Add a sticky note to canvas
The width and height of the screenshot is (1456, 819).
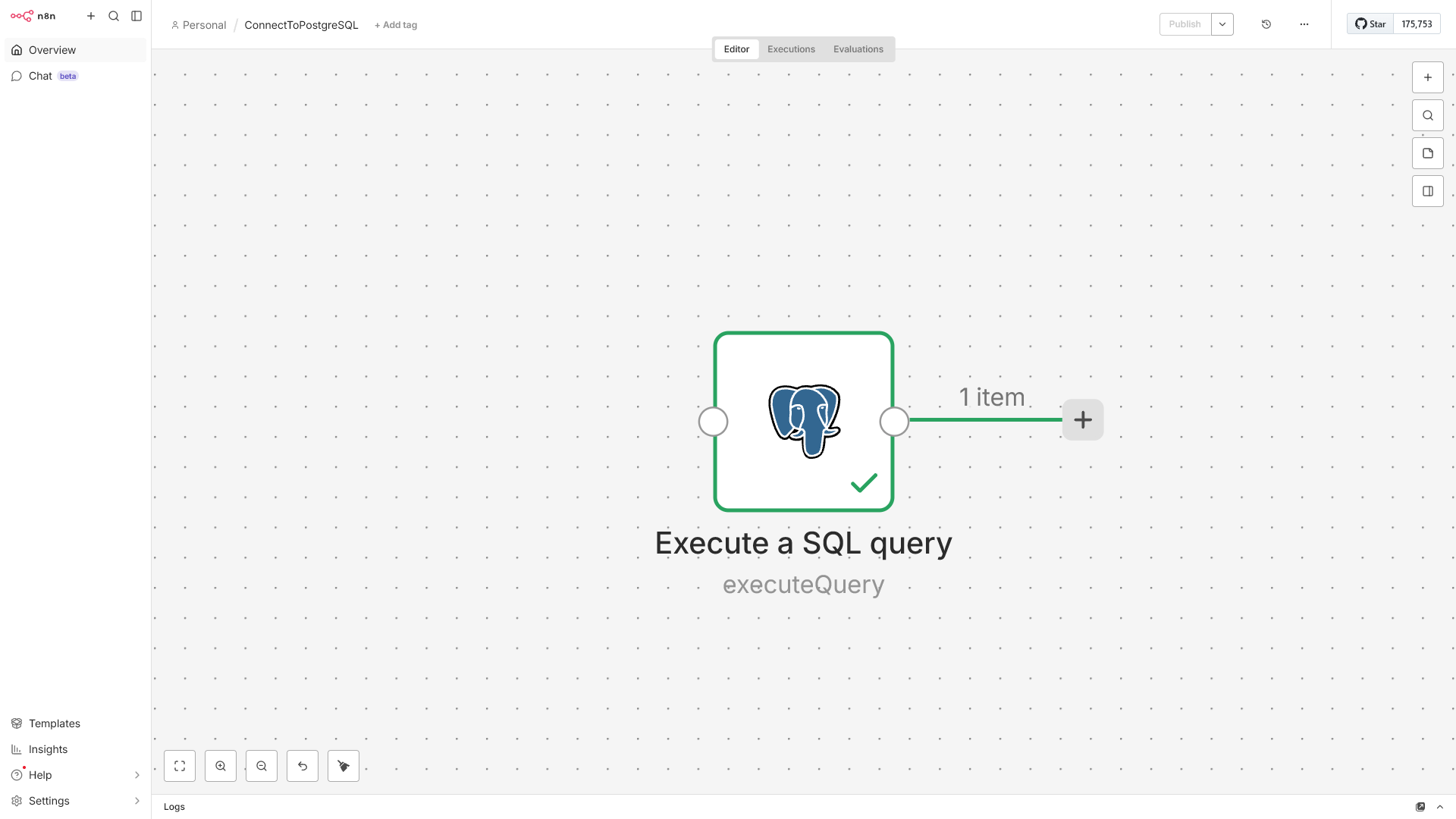pyautogui.click(x=1427, y=153)
